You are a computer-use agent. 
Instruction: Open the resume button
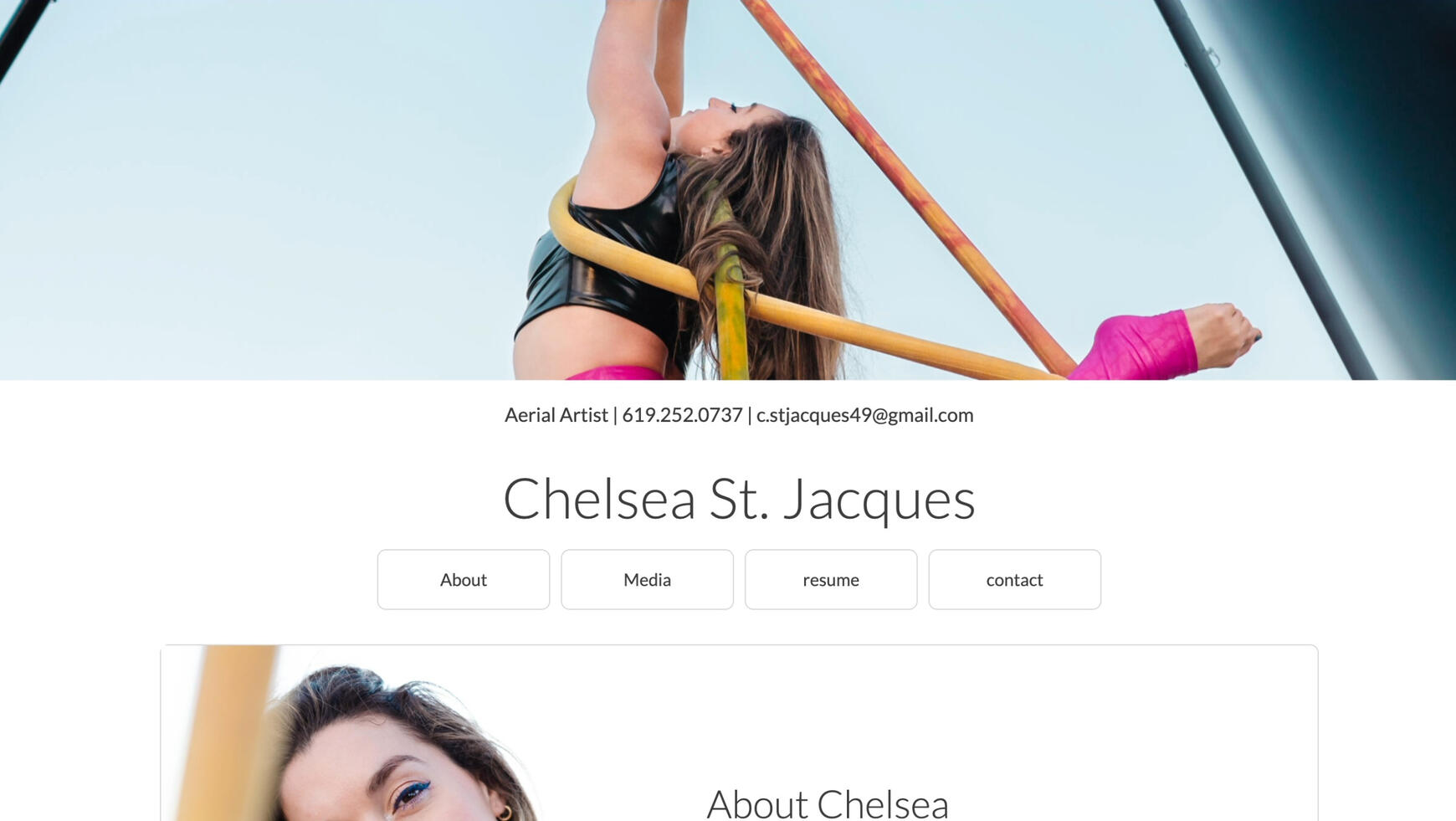click(x=831, y=579)
